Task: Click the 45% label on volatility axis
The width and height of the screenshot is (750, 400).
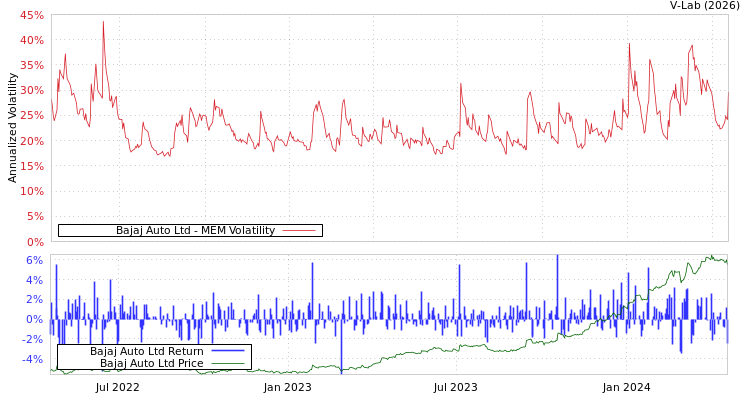Action: click(31, 16)
